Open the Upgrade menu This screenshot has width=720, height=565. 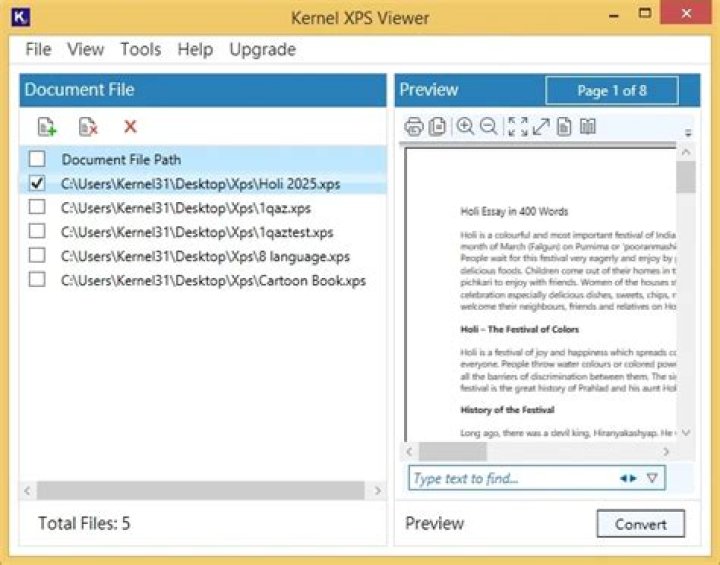[x=263, y=49]
